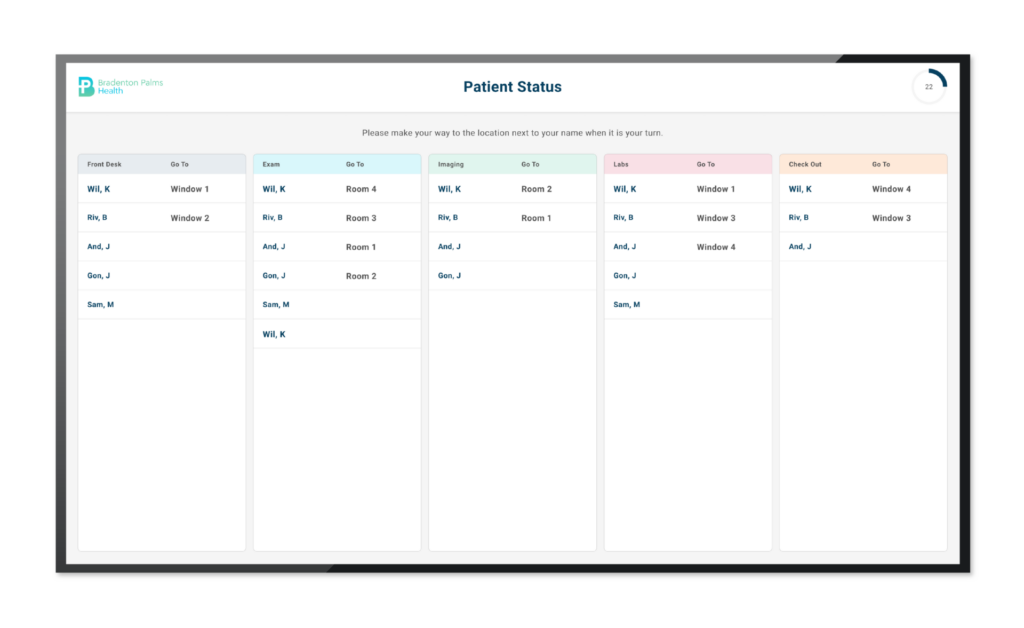Click Room 1 in the Imaging column

[537, 218]
